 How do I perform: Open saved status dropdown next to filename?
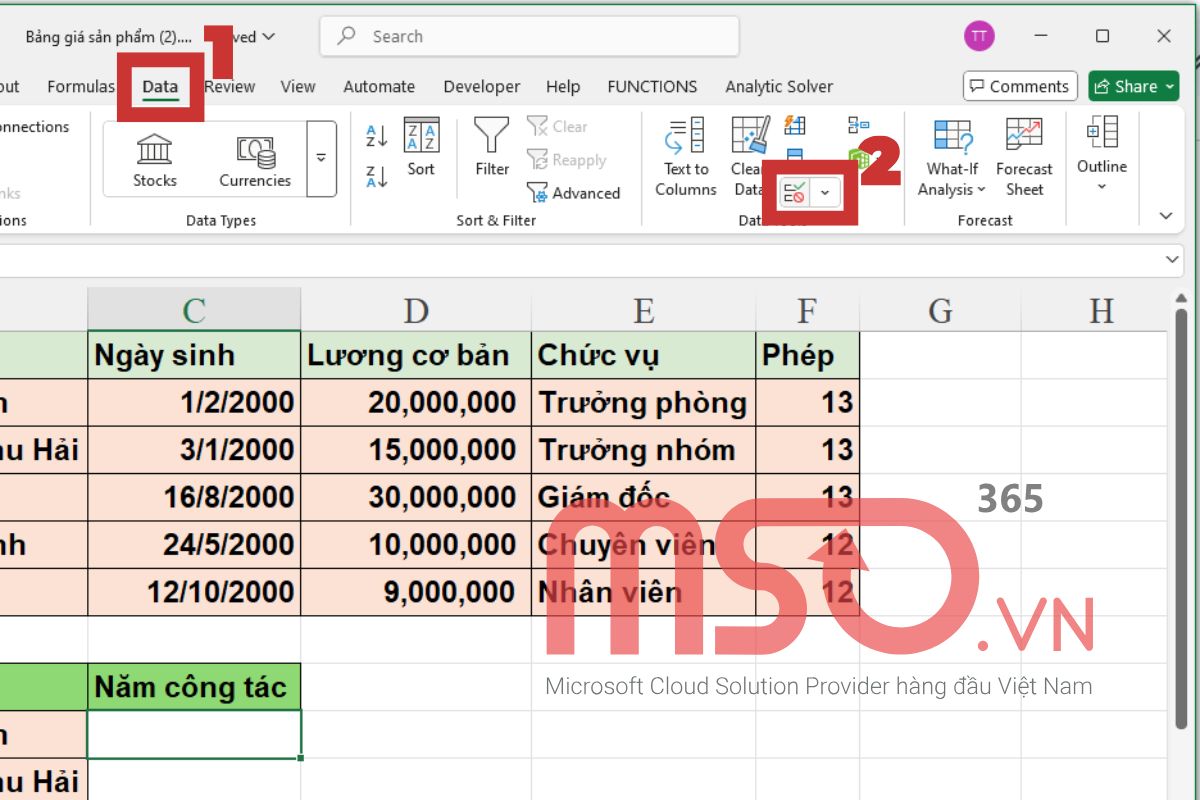[268, 37]
